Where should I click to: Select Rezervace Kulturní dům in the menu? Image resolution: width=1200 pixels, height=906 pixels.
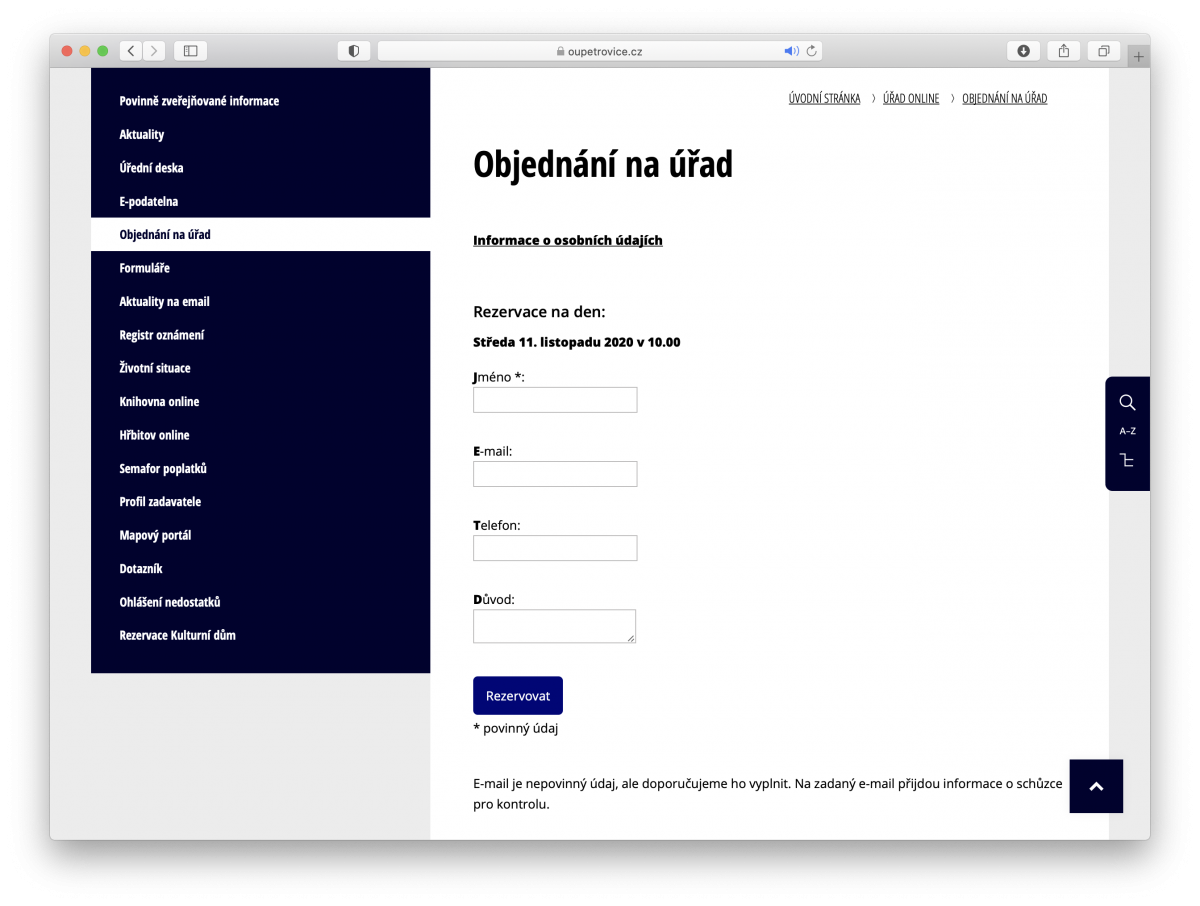pyautogui.click(x=177, y=635)
